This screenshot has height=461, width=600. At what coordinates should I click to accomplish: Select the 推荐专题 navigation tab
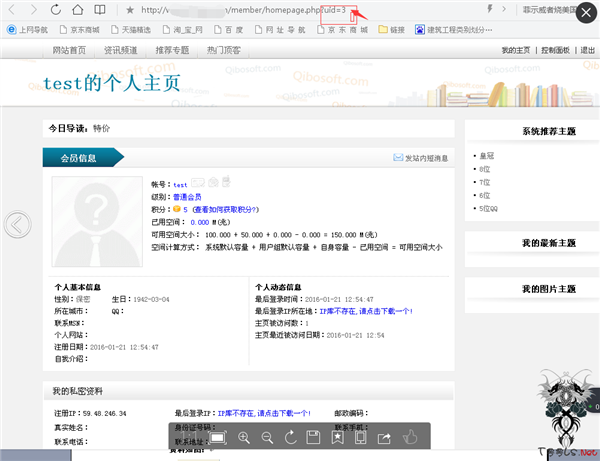click(x=172, y=50)
